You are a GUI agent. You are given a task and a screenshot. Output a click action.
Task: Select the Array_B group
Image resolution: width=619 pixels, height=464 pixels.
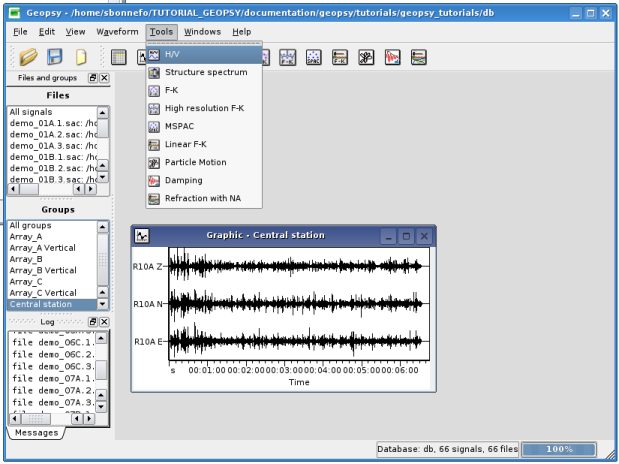53,259
